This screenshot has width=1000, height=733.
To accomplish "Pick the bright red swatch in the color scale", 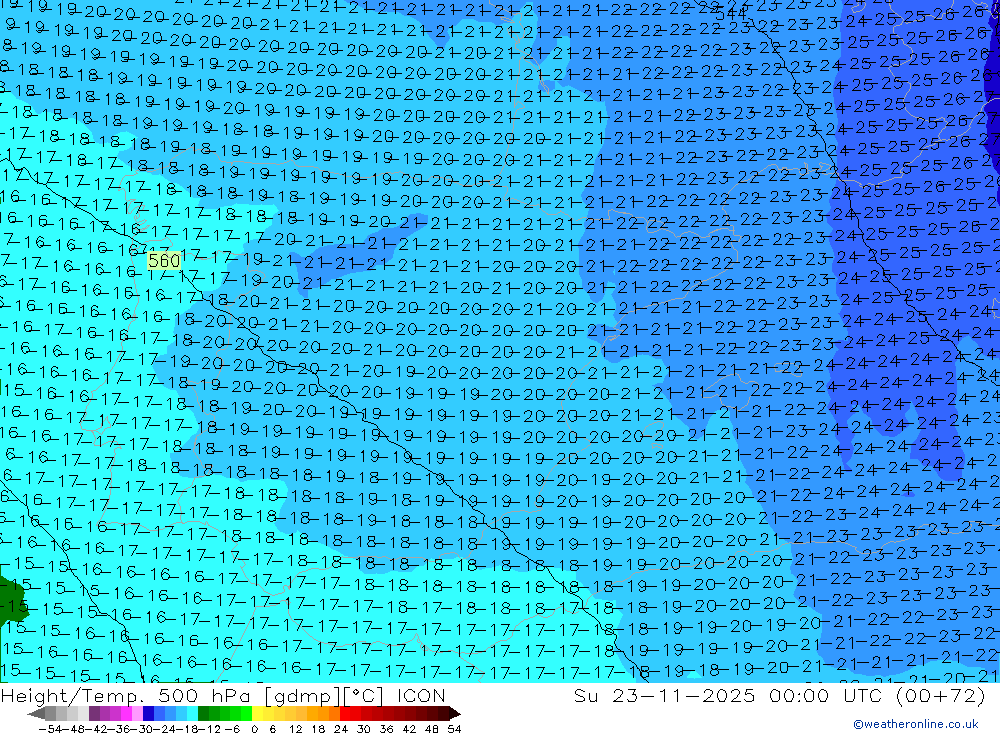I will 345,713.
